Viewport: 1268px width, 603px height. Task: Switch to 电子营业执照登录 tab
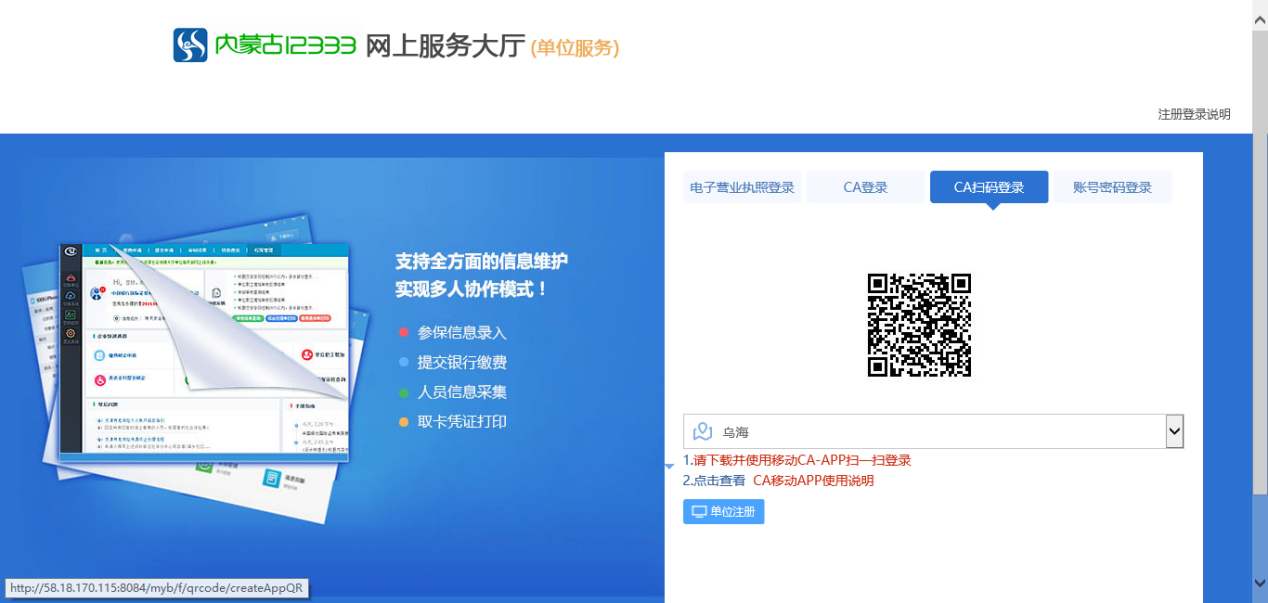[742, 187]
